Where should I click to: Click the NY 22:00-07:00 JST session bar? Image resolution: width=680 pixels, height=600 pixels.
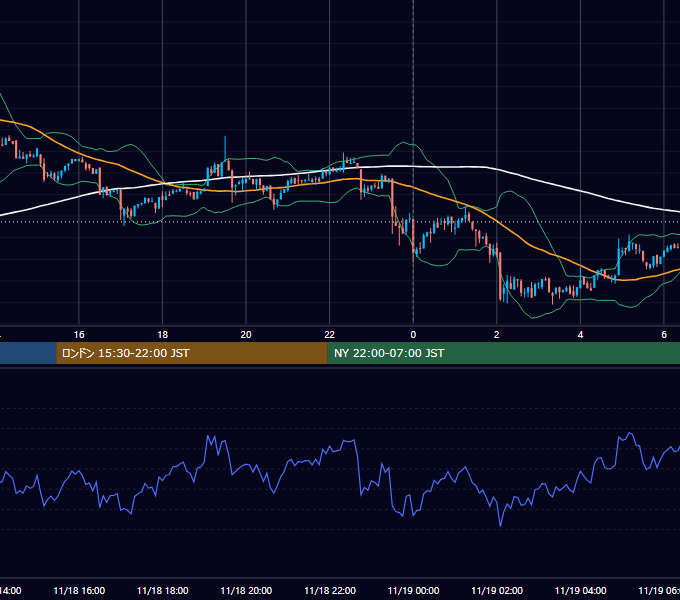(x=503, y=353)
